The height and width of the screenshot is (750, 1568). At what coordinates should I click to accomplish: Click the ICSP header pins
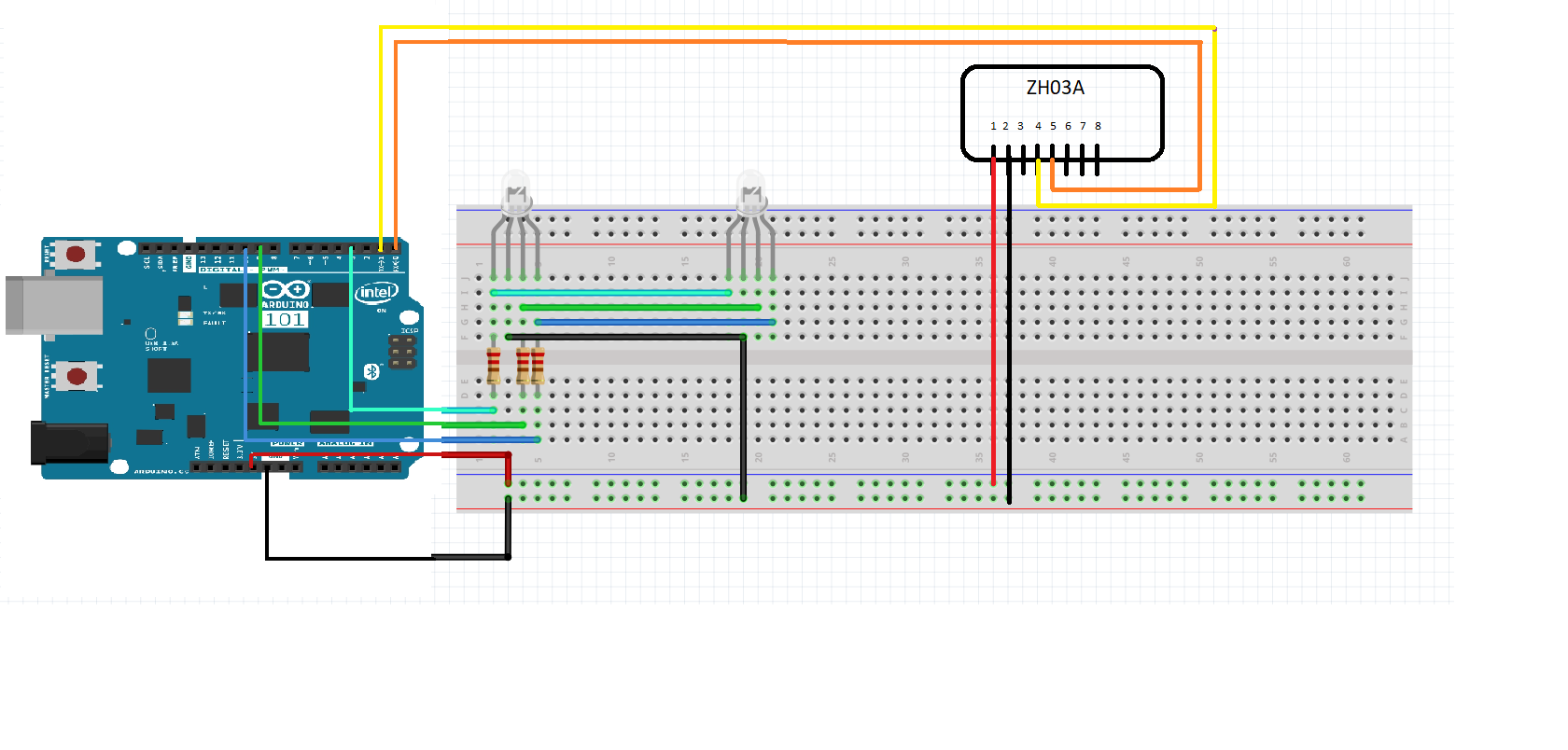(403, 352)
